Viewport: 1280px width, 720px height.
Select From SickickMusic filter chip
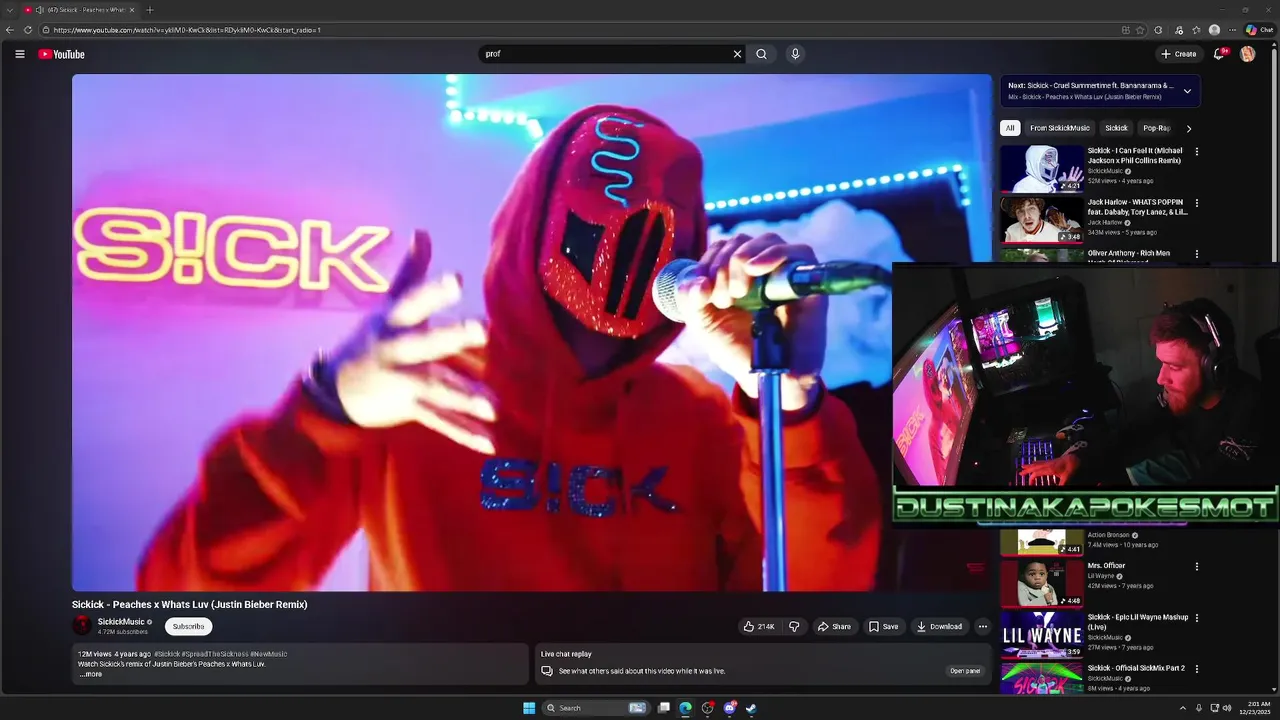coord(1060,128)
